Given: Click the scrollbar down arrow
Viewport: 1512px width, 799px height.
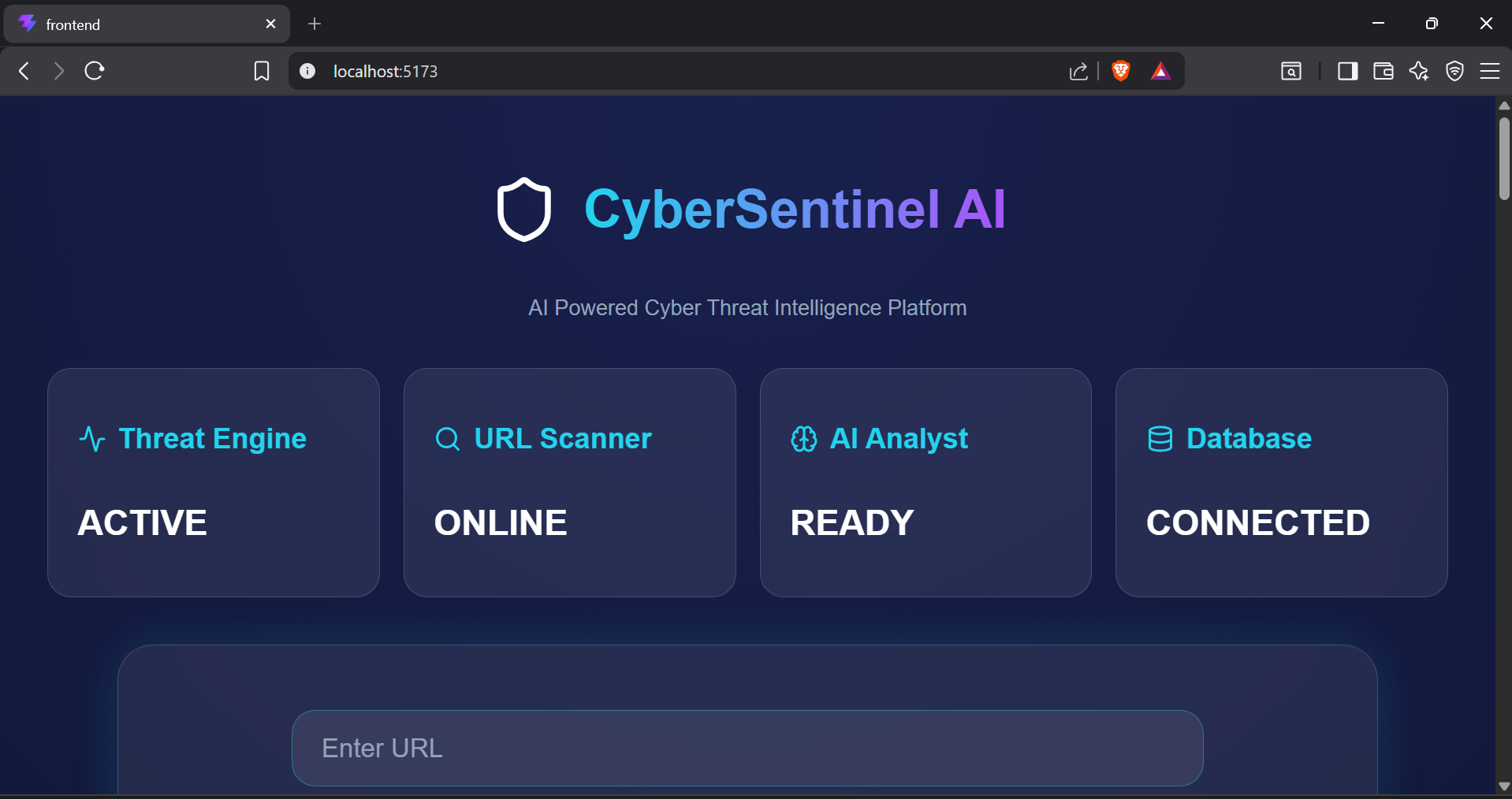Looking at the screenshot, I should click(x=1504, y=786).
